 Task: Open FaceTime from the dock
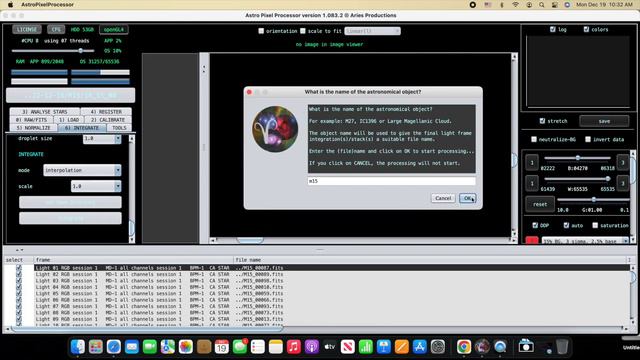point(149,347)
